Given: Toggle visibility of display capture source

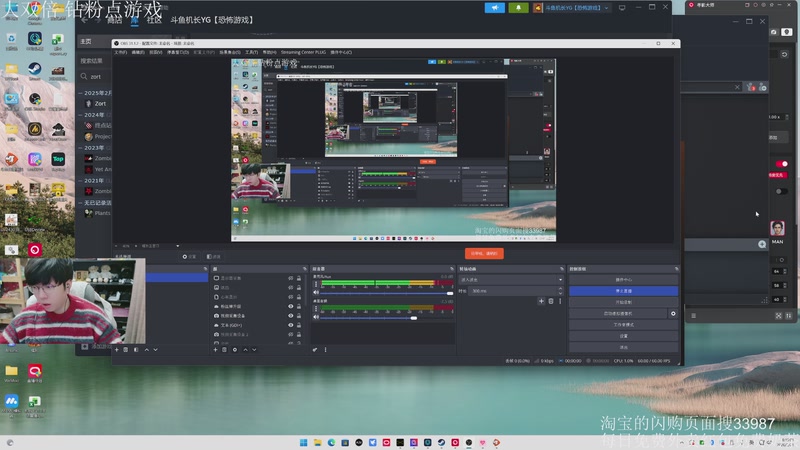Looking at the screenshot, I should tap(291, 278).
